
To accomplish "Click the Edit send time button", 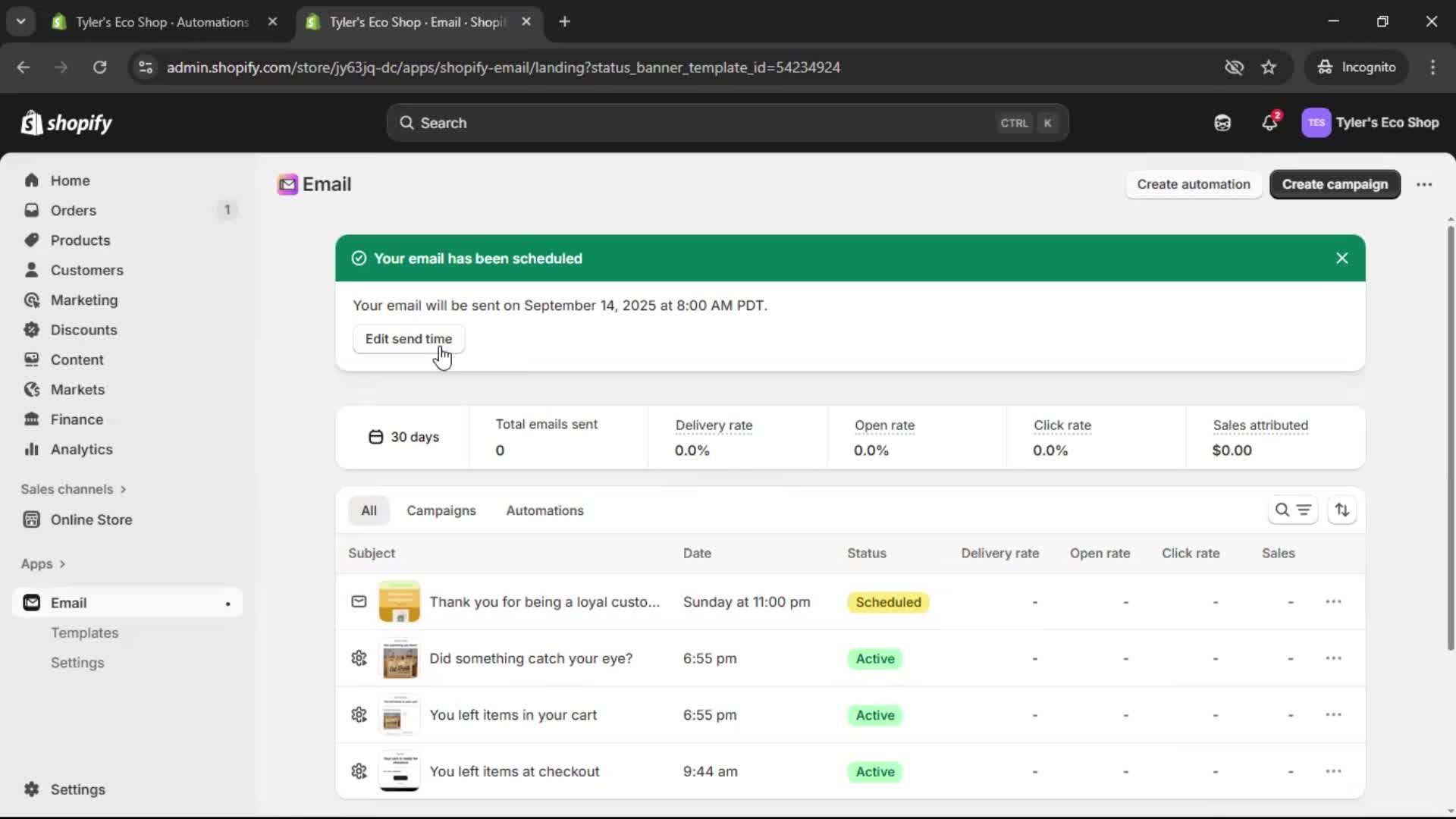I will tap(409, 339).
